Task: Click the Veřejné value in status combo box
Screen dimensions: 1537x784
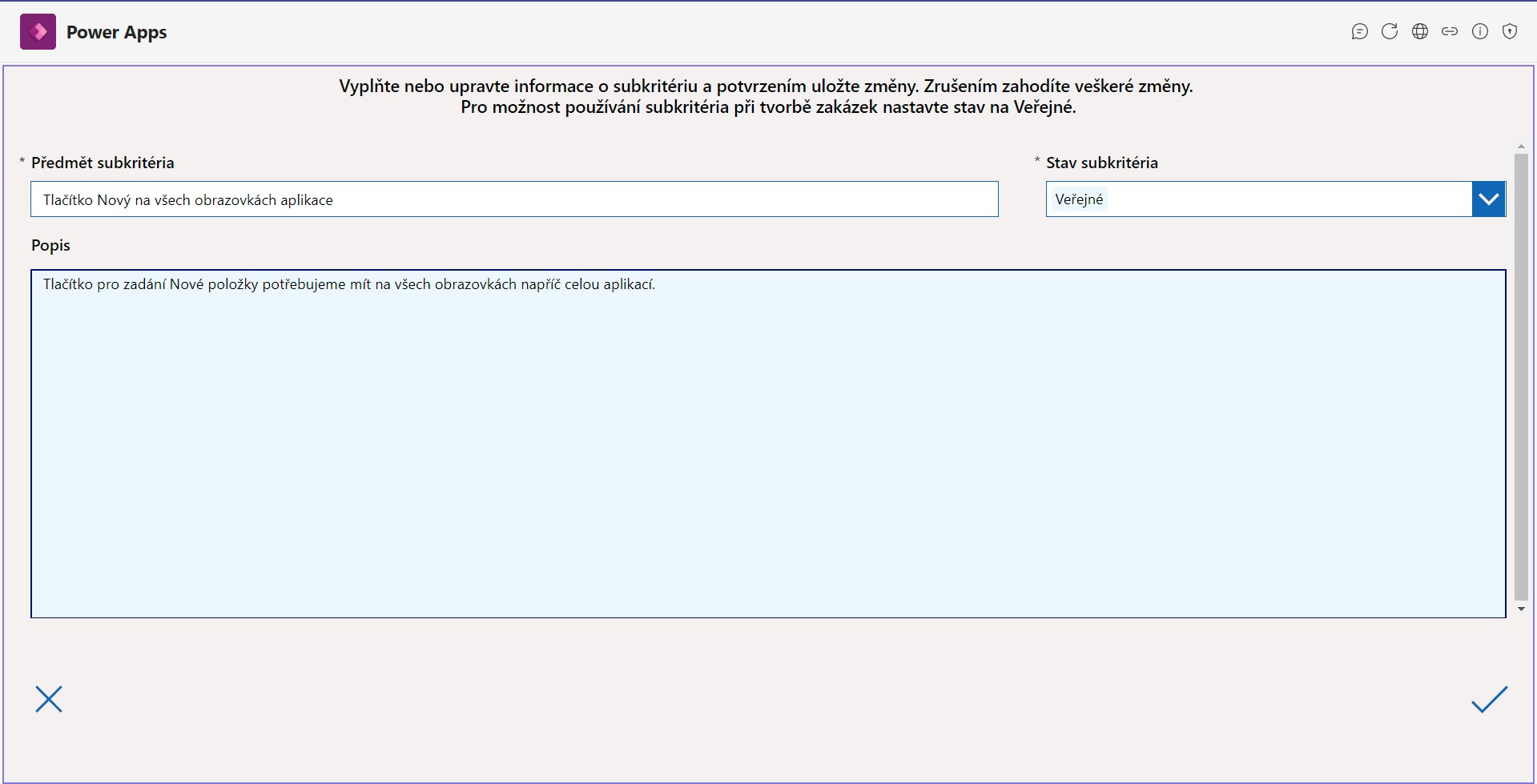Action: [1079, 199]
